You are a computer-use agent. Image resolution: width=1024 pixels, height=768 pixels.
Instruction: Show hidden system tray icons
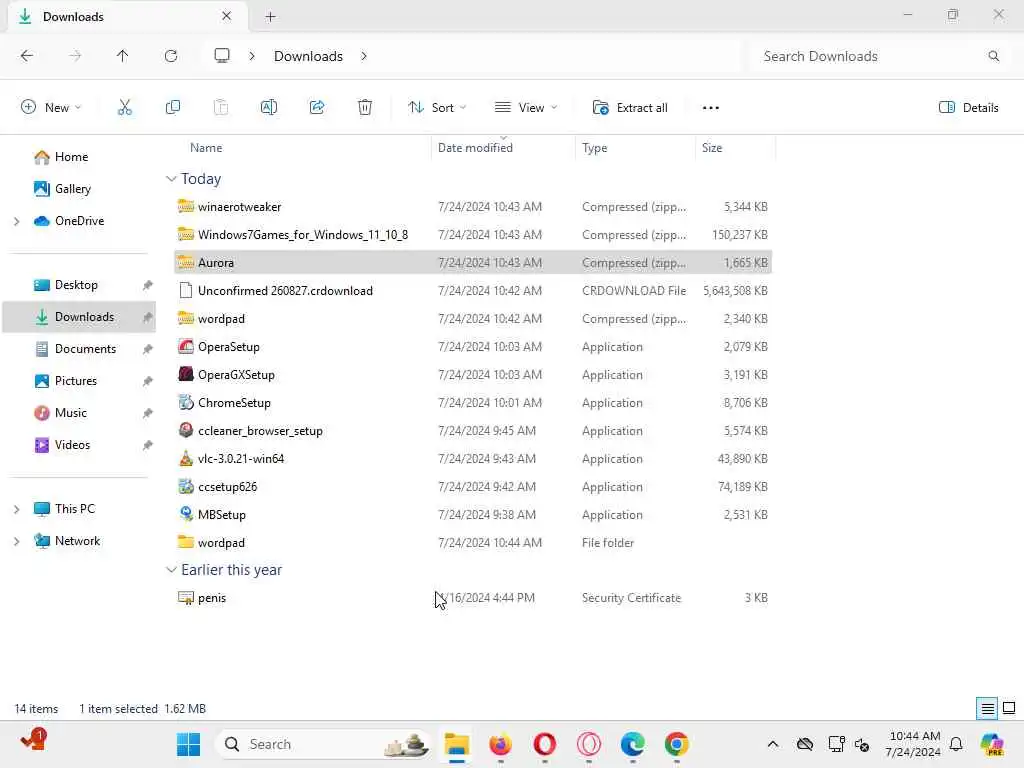[x=773, y=744]
